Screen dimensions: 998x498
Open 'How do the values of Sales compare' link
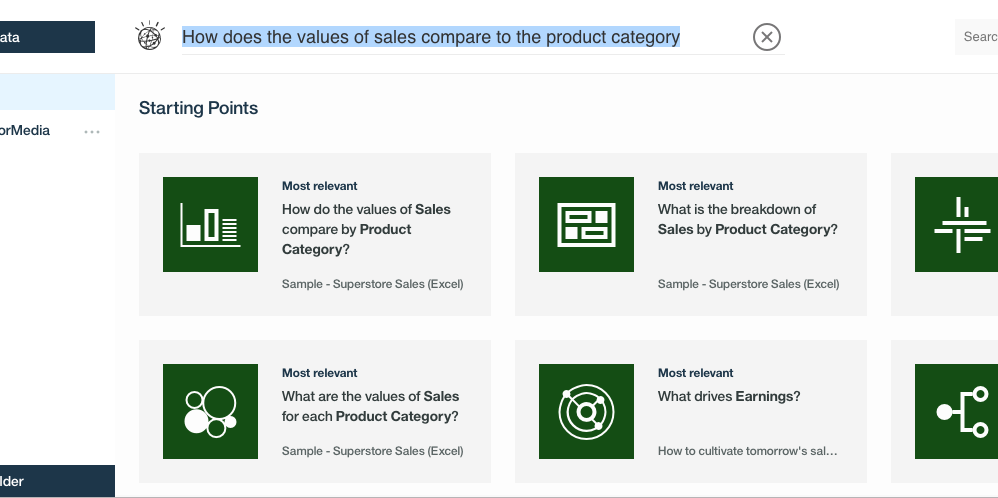[x=366, y=229]
